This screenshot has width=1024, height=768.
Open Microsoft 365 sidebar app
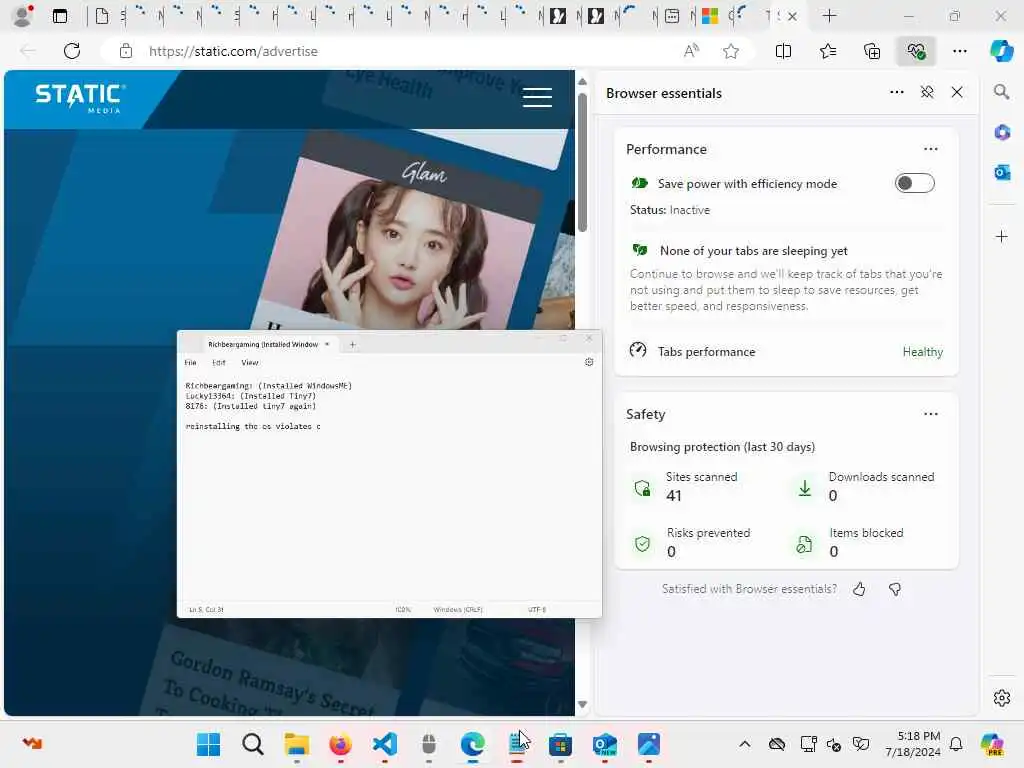pos(1002,133)
